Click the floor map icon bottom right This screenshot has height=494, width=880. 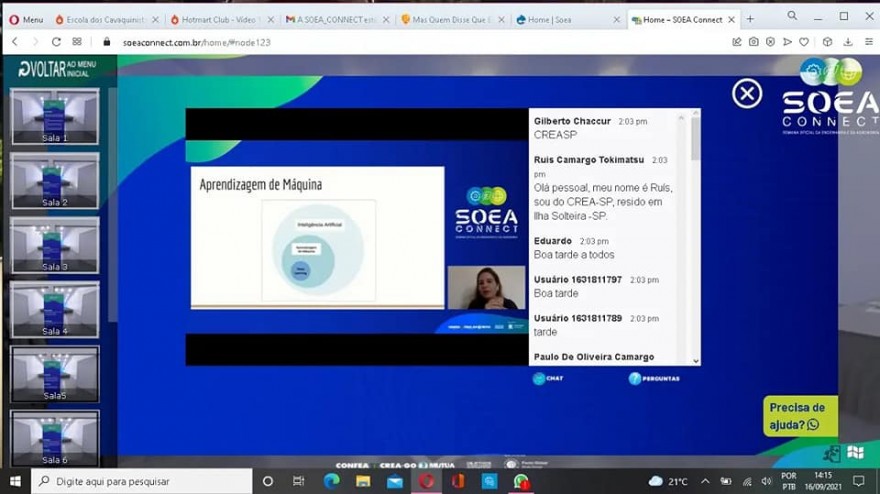(x=855, y=452)
